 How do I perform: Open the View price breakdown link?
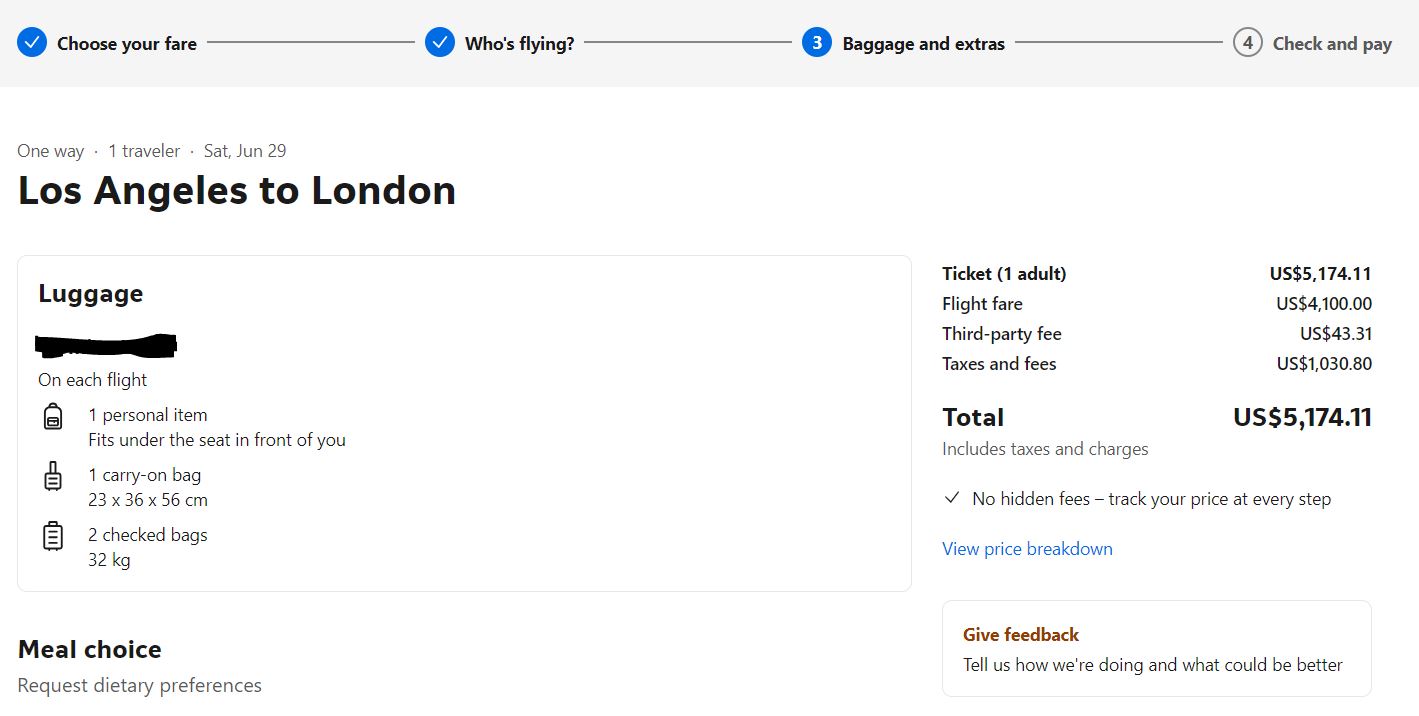[1027, 549]
